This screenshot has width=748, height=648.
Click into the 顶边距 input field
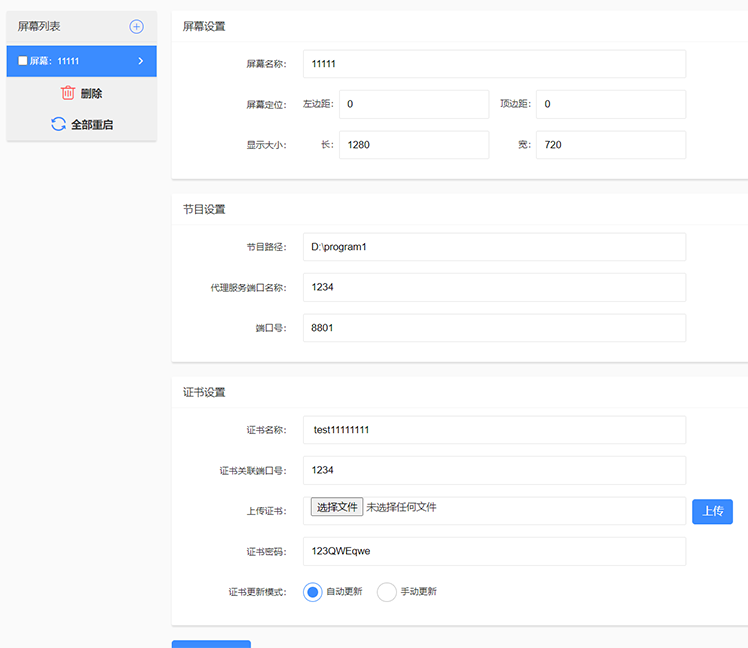(610, 104)
